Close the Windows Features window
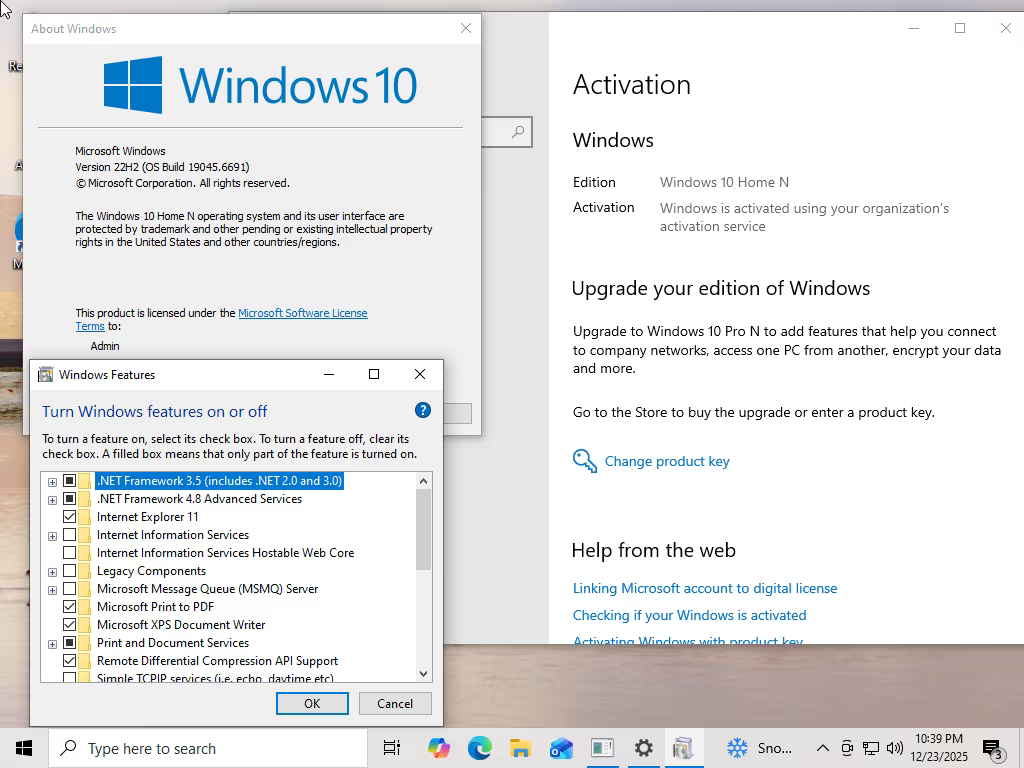1024x768 pixels. coord(420,374)
